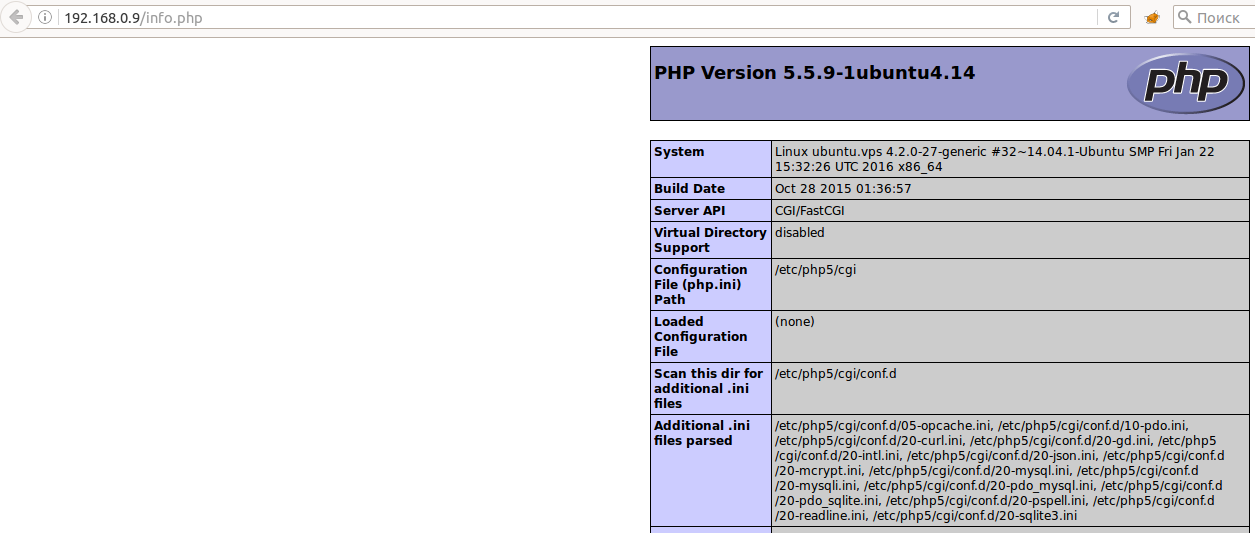Viewport: 1255px width, 533px height.
Task: Select the /etc/php5/cgi path value
Action: tap(815, 270)
